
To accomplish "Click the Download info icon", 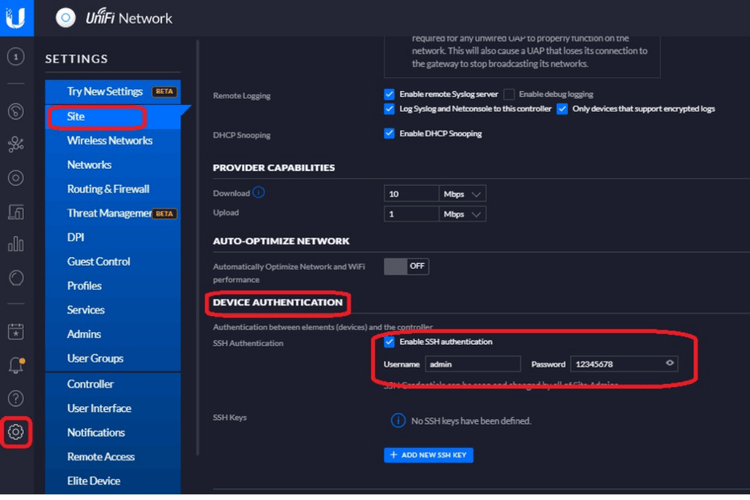I will click(258, 192).
